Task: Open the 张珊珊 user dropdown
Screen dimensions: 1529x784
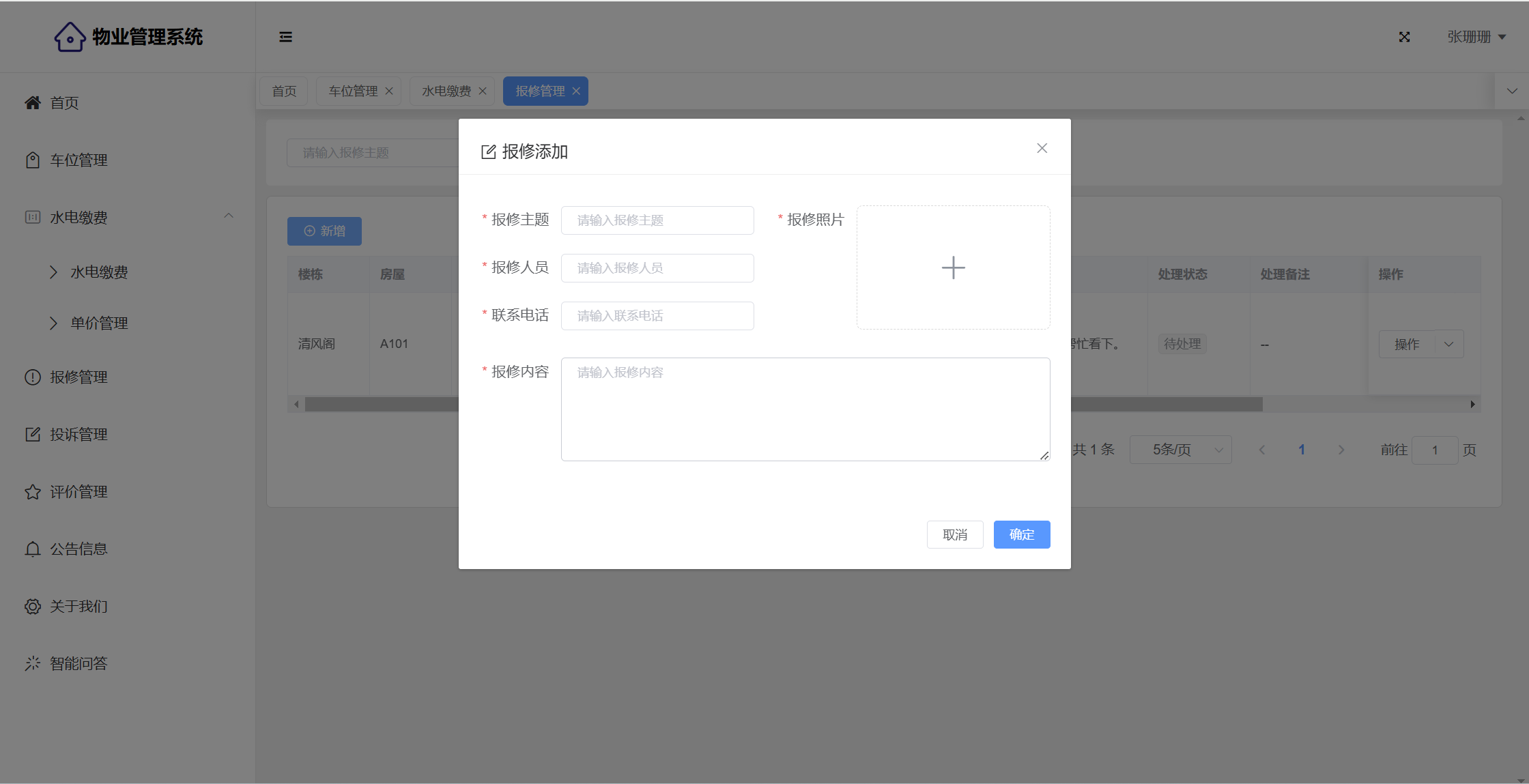Action: 1476,37
